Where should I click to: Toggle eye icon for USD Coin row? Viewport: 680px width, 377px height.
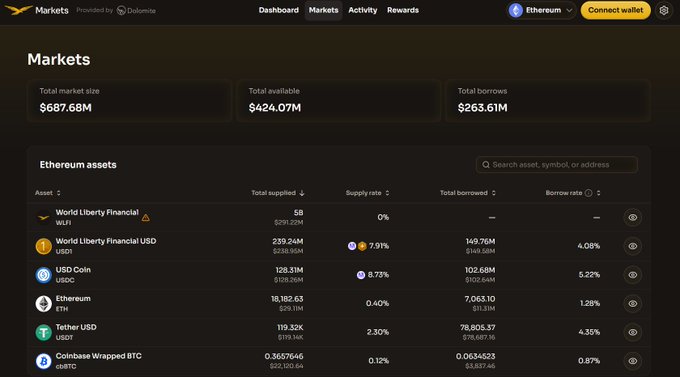pyautogui.click(x=633, y=275)
